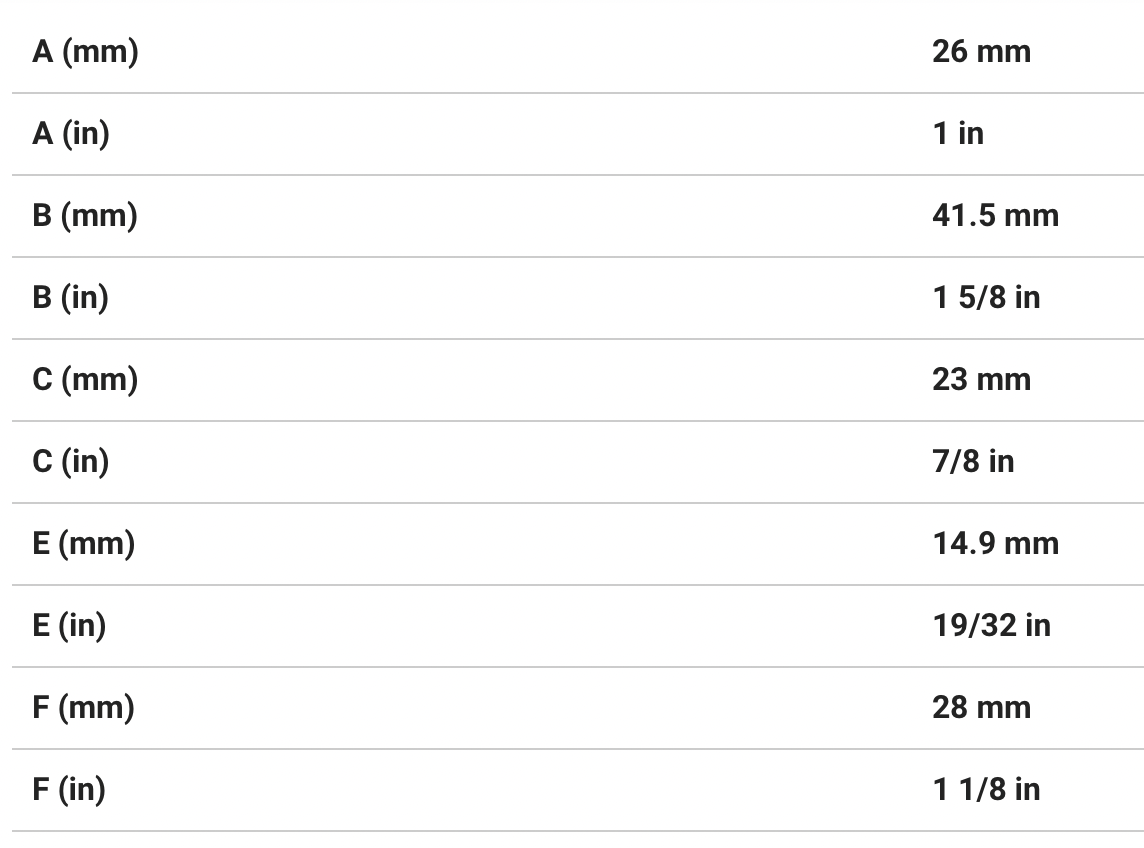
Task: Click the "C (mm)" row label
Action: point(85,380)
